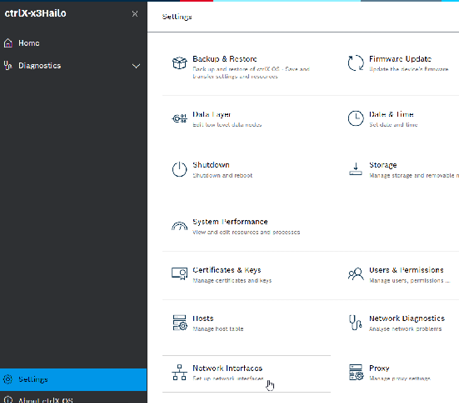Expand the Diagnostics sidebar chevron

coord(136,66)
